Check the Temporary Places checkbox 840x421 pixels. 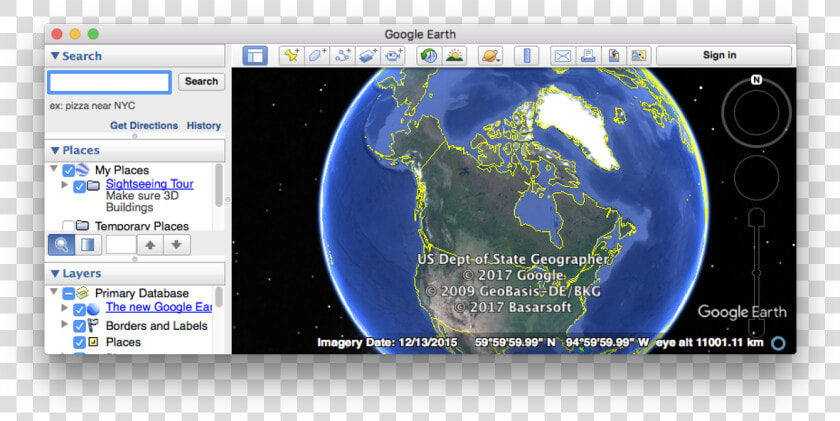(68, 226)
